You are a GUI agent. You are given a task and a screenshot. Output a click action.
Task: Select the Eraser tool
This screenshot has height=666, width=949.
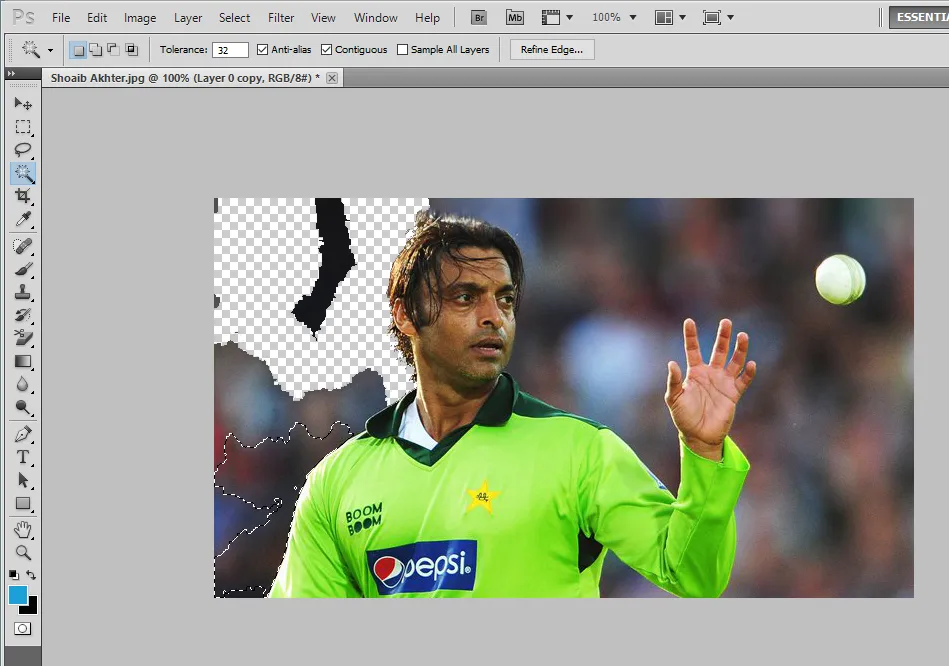click(23, 338)
